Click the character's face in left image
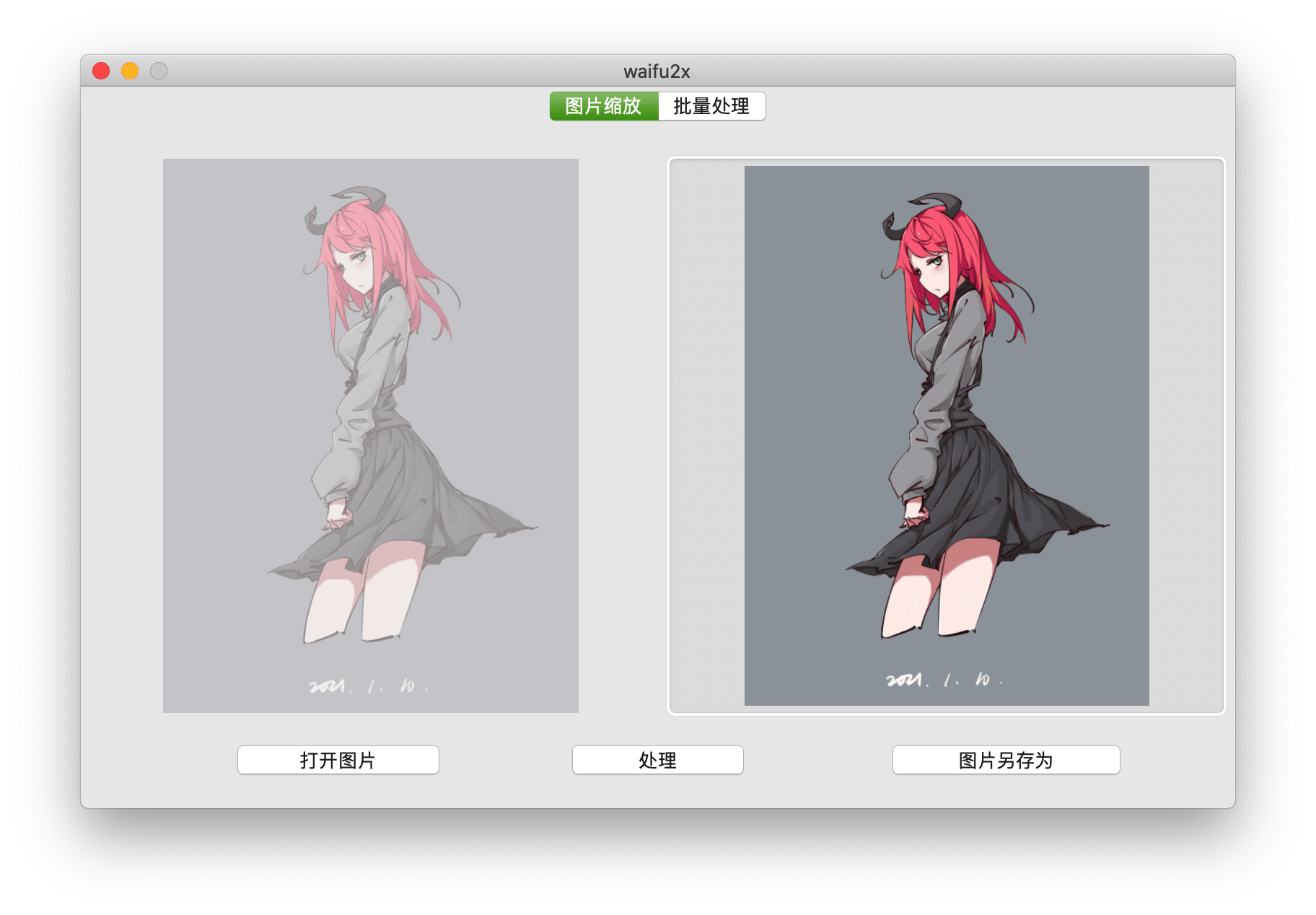Image resolution: width=1316 pixels, height=915 pixels. pos(355,266)
